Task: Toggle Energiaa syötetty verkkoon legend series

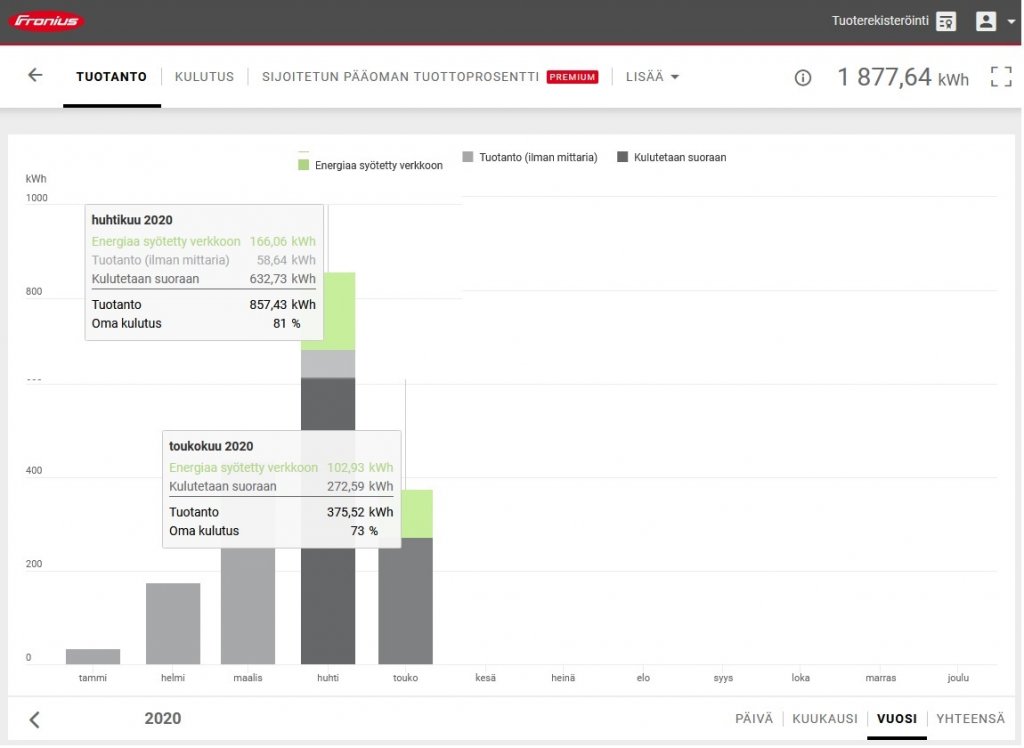Action: [370, 165]
